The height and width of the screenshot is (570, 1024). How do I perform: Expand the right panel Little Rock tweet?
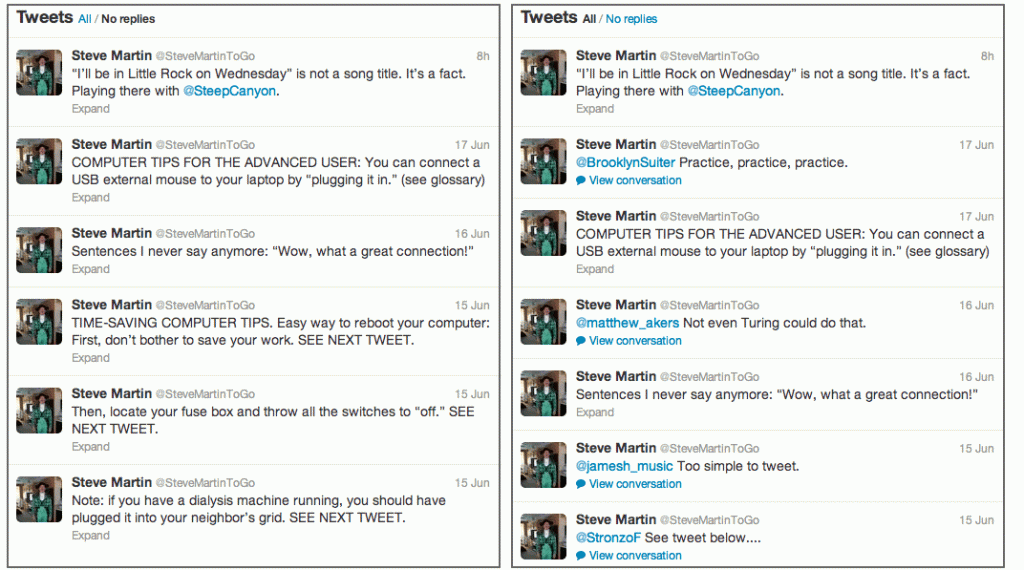point(595,109)
